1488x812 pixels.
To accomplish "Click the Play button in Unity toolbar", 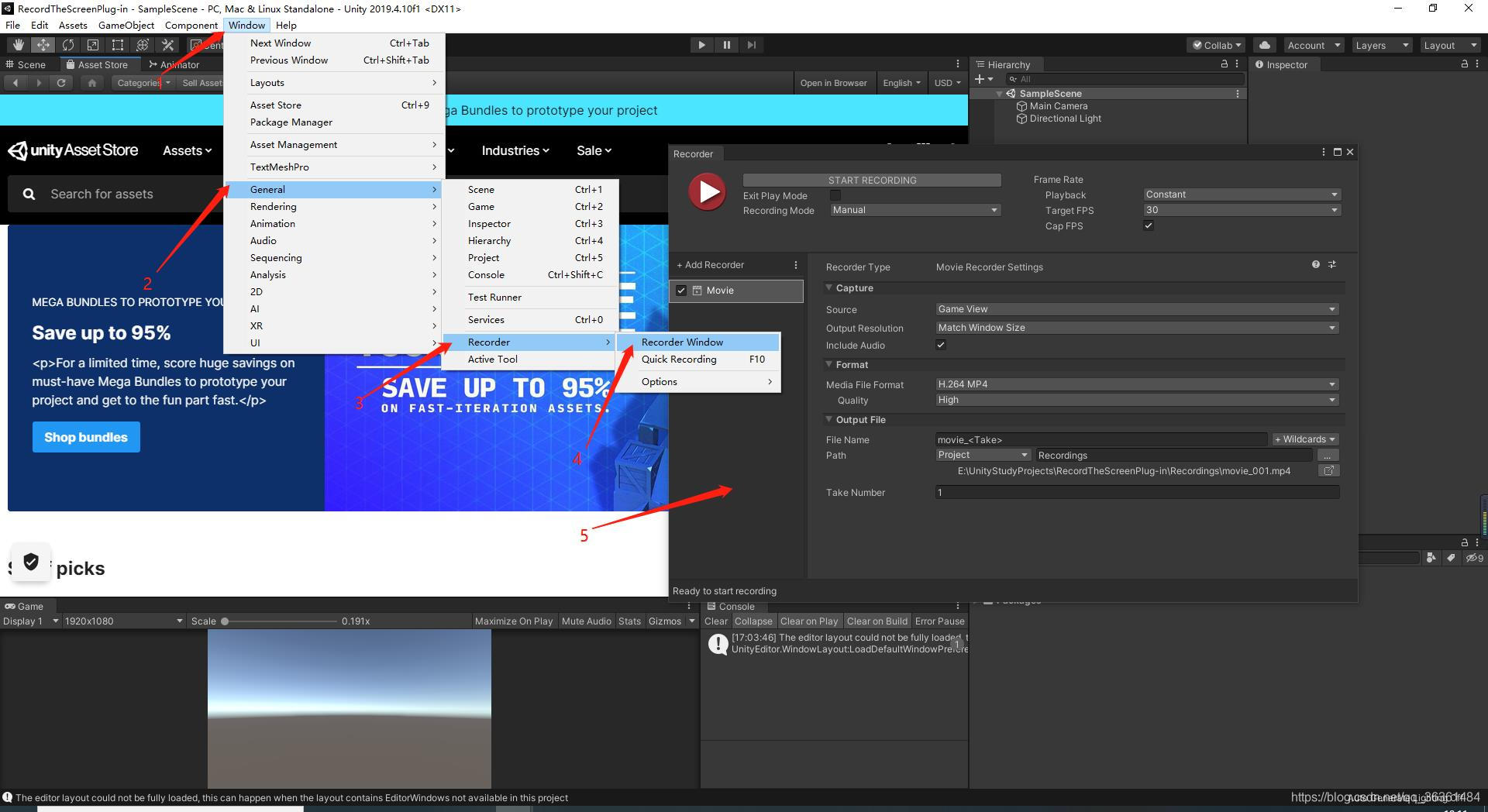I will click(x=701, y=45).
